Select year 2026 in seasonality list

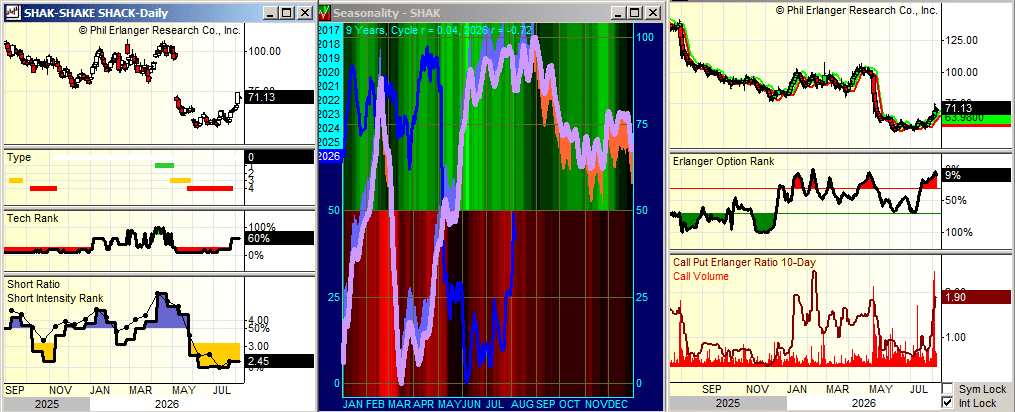[329, 156]
